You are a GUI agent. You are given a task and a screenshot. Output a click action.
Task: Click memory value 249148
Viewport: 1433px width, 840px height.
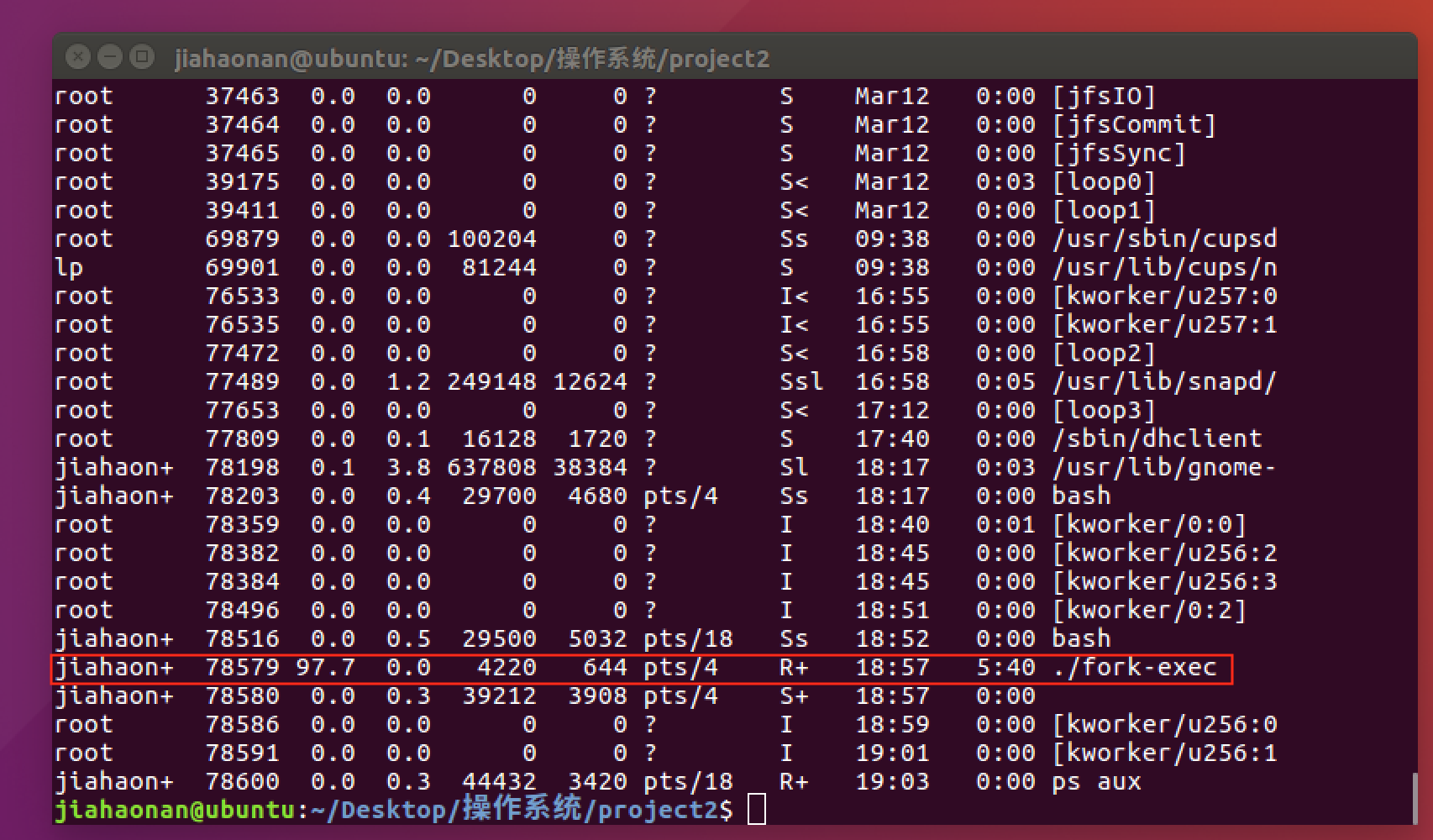pos(491,381)
